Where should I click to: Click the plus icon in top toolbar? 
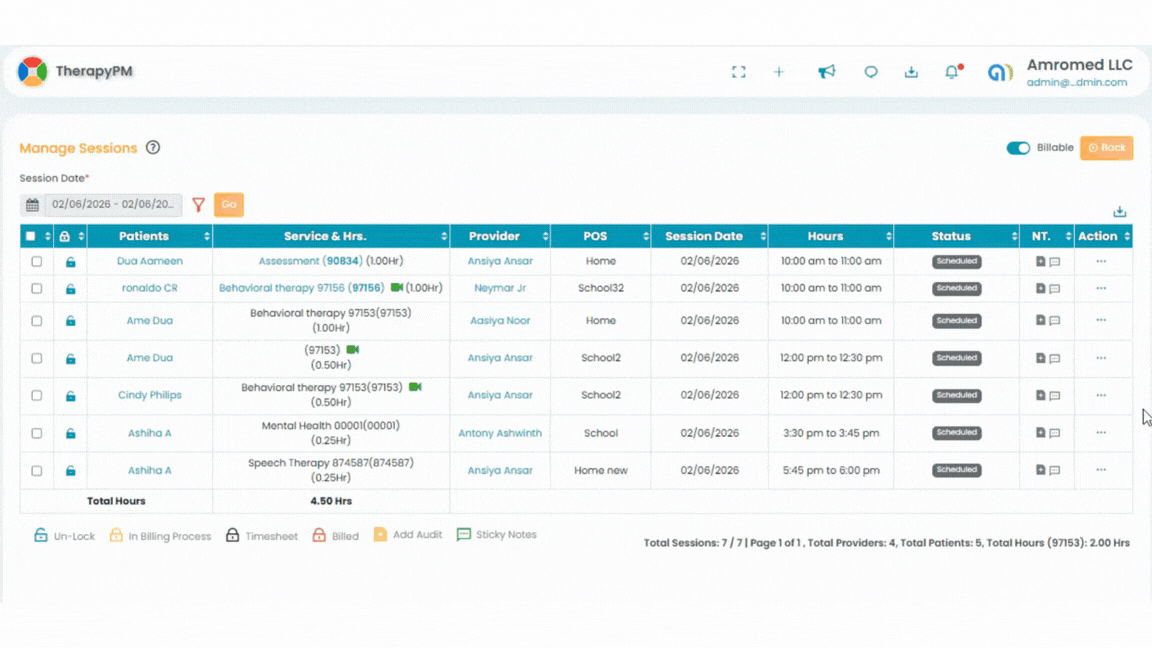(779, 72)
